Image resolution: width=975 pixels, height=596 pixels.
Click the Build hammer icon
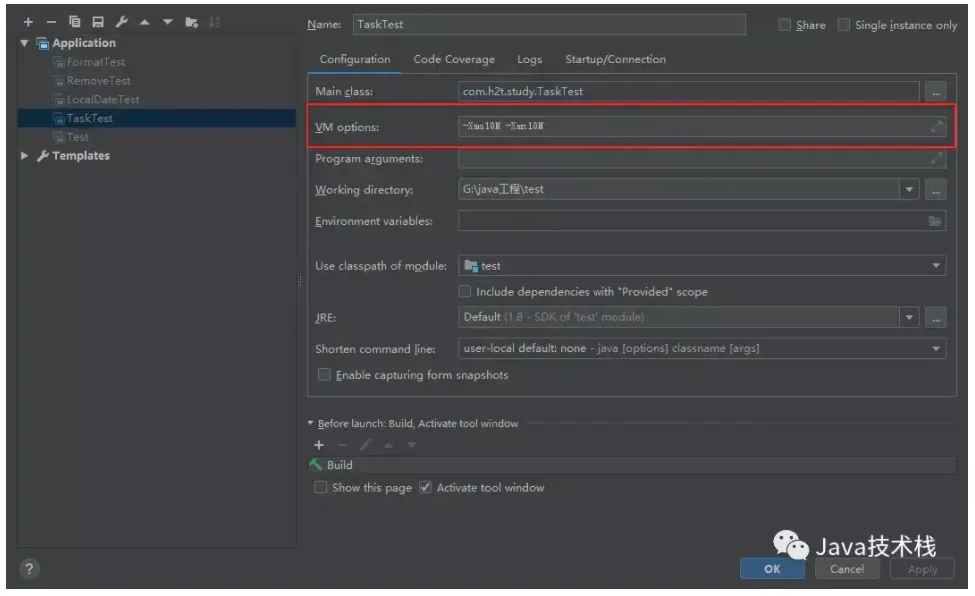pos(316,465)
